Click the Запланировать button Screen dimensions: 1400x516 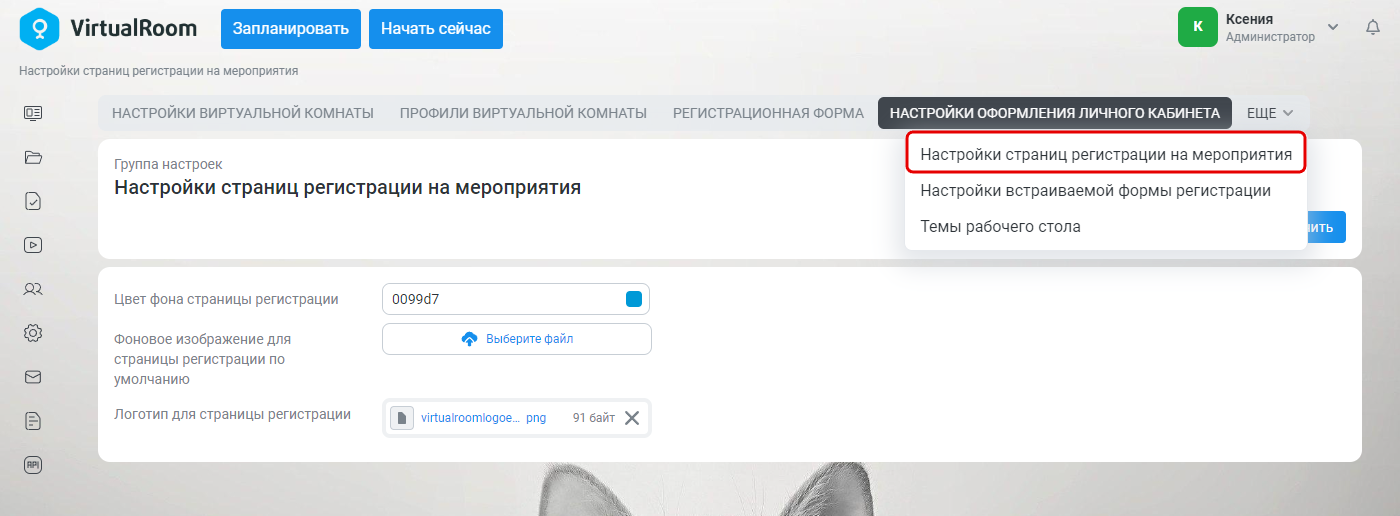(x=291, y=29)
